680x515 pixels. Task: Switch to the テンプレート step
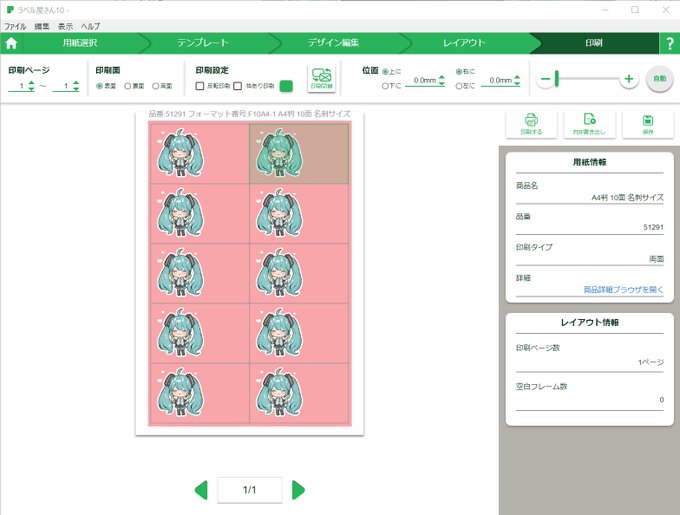pyautogui.click(x=203, y=43)
